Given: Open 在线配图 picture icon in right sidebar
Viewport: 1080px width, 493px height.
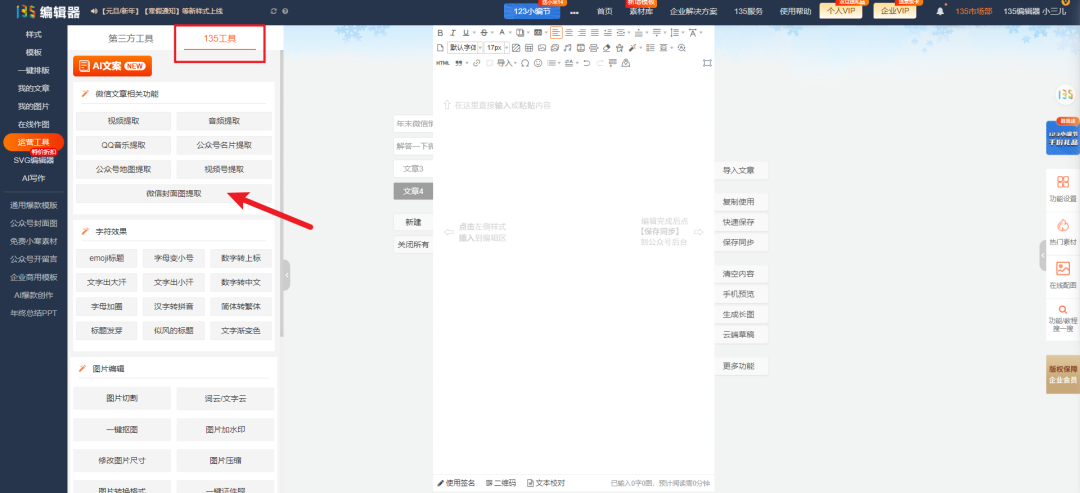Looking at the screenshot, I should pos(1063,275).
